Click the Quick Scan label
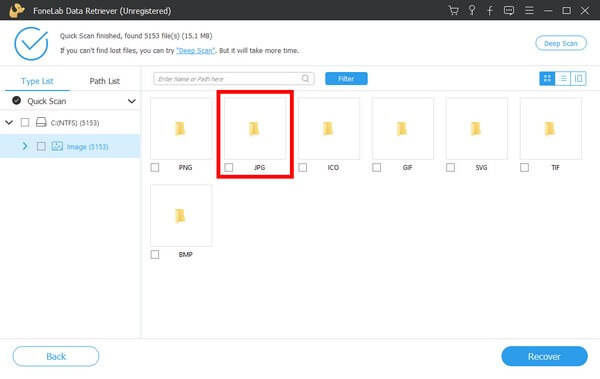 point(47,101)
